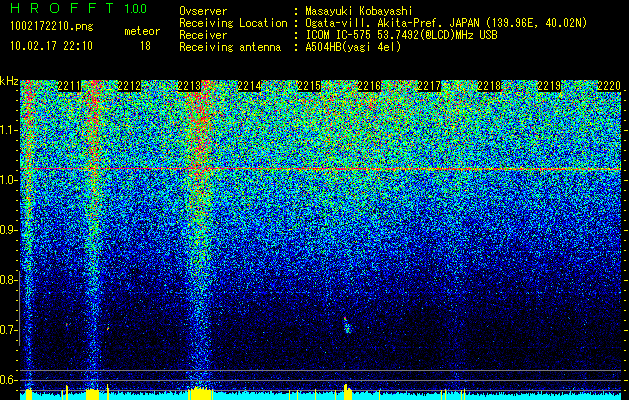Select the 0.8 frequency axis label
Image resolution: width=629 pixels, height=400 pixels.
(9, 280)
